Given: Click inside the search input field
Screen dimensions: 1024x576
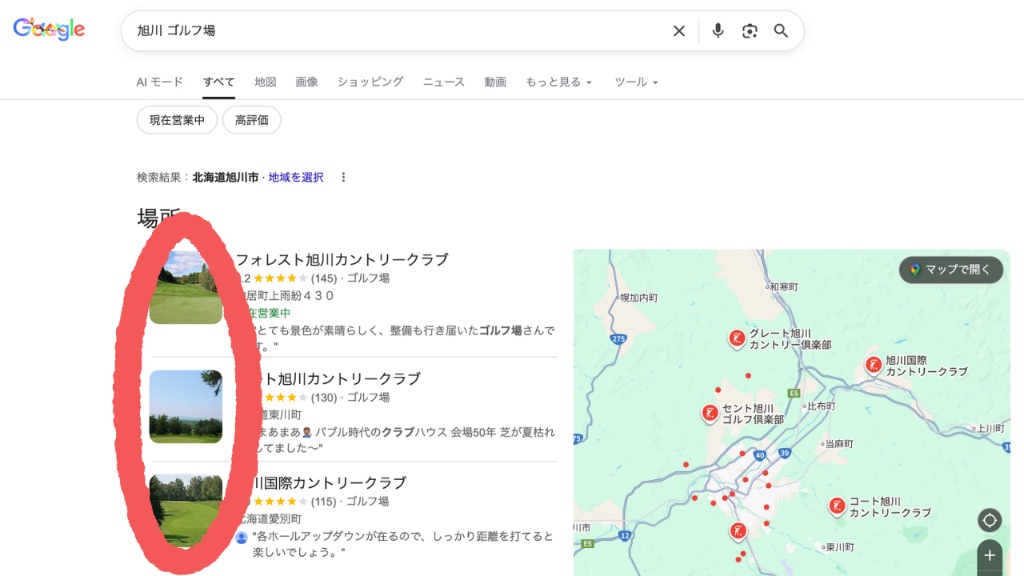Looking at the screenshot, I should (x=400, y=31).
